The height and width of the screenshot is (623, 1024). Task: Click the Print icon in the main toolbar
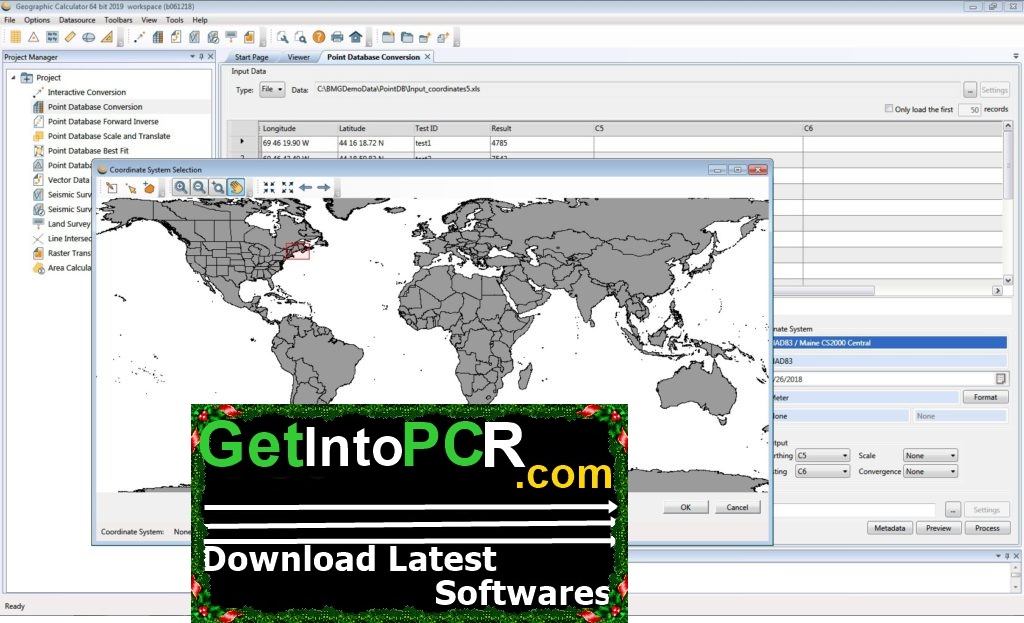click(336, 35)
